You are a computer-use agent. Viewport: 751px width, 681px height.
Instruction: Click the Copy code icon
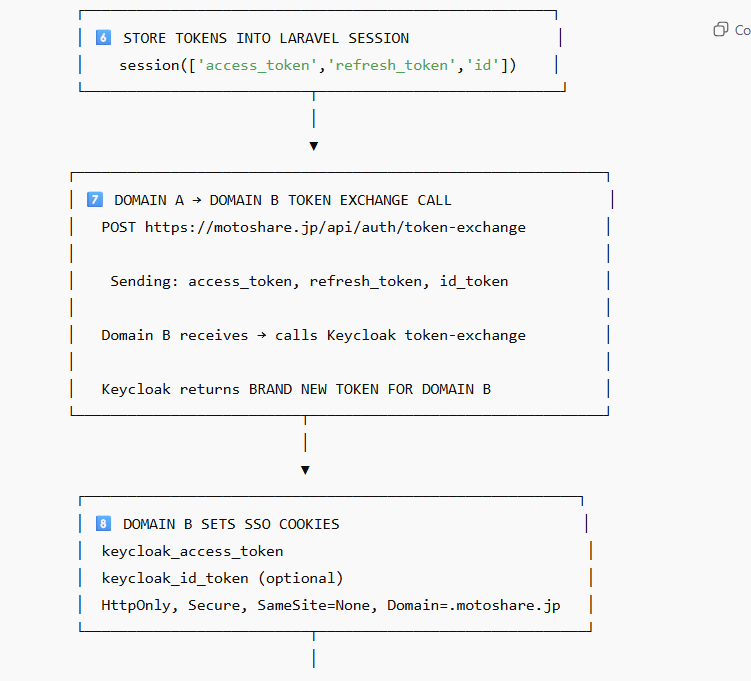720,30
